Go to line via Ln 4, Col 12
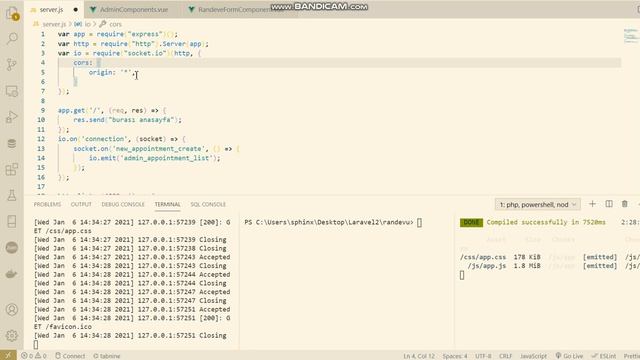Viewport: 640px width, 360px height. [419, 356]
